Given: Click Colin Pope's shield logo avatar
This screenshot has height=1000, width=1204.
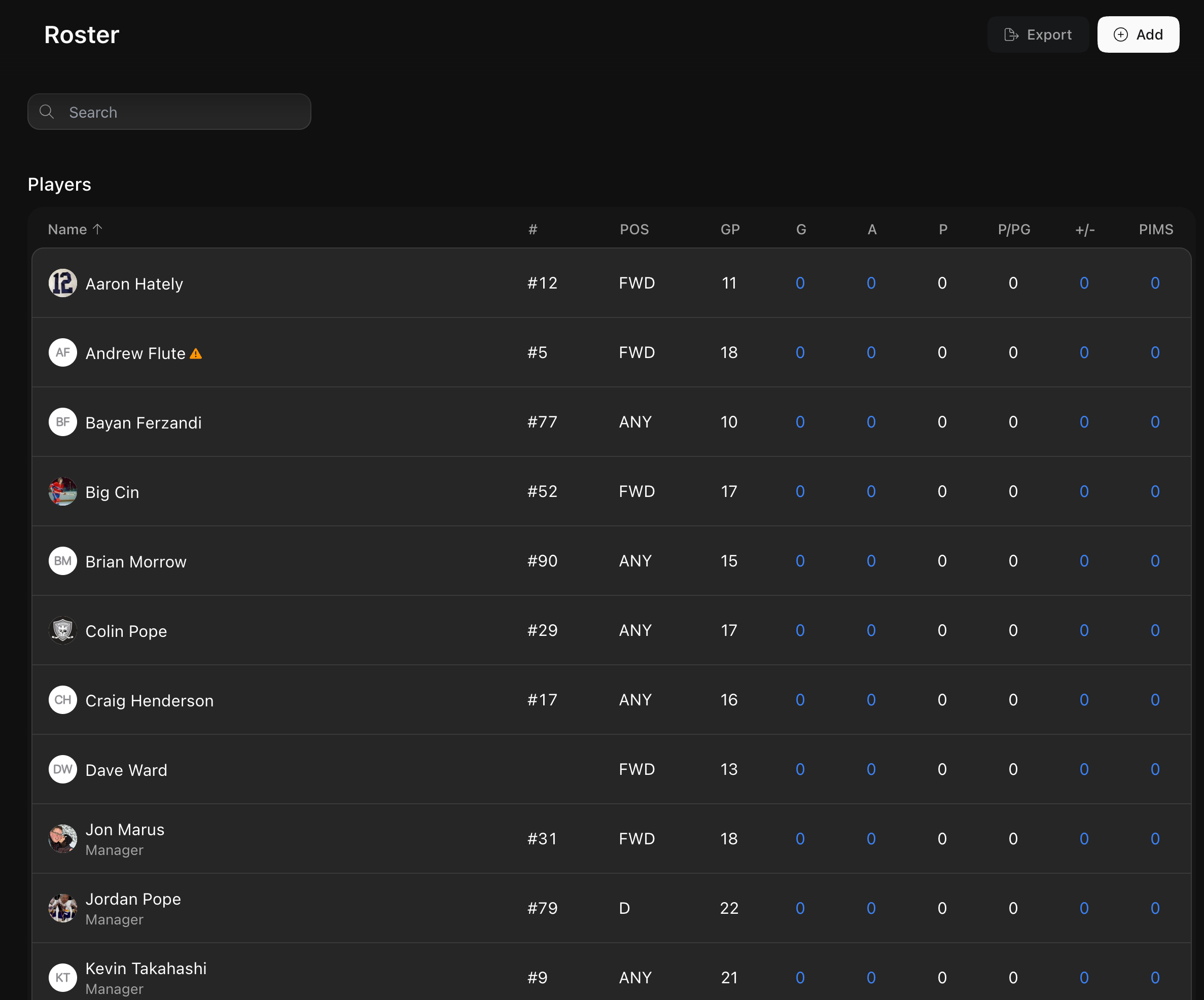Looking at the screenshot, I should (62, 631).
